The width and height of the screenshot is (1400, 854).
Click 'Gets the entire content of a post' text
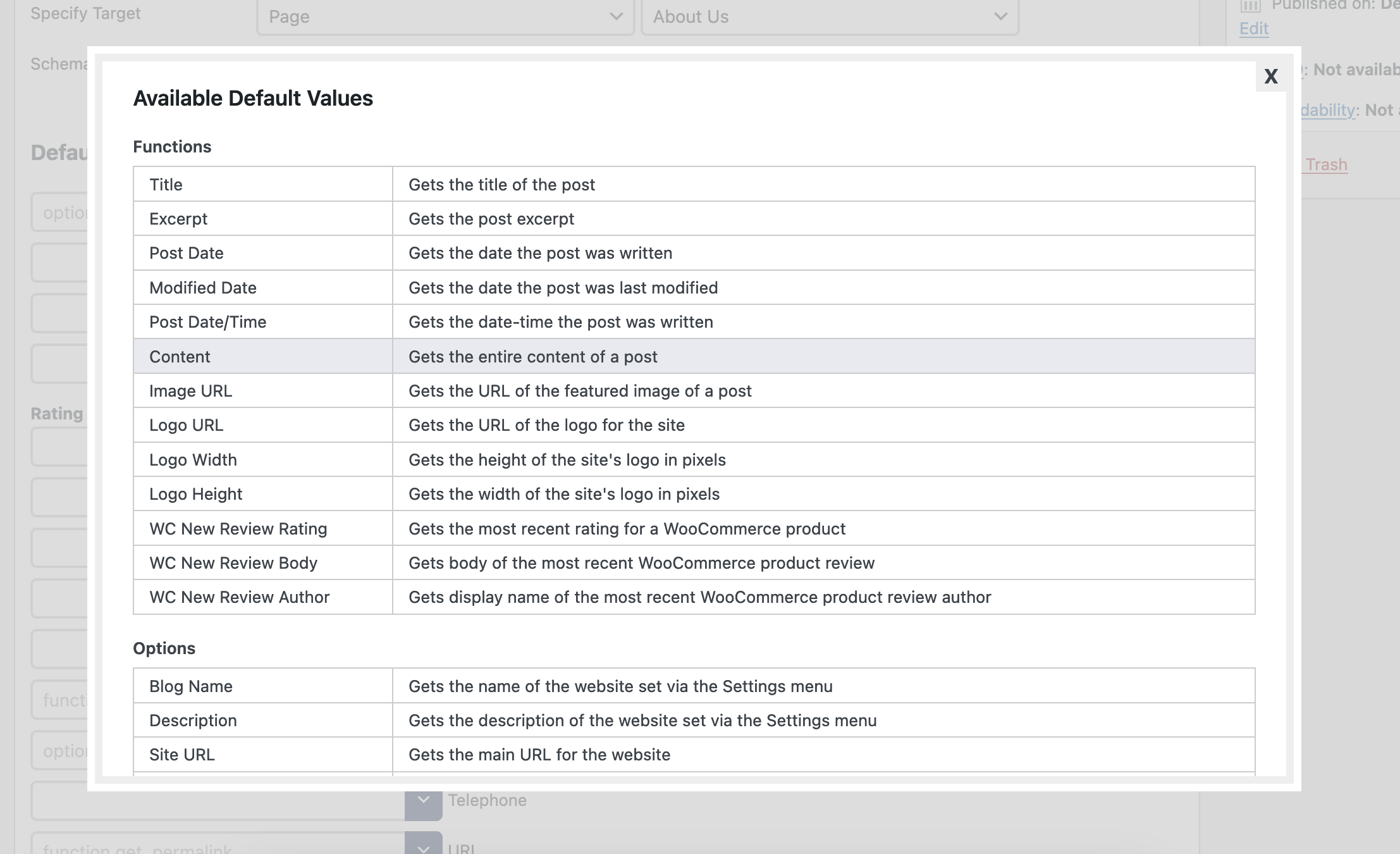coord(533,357)
